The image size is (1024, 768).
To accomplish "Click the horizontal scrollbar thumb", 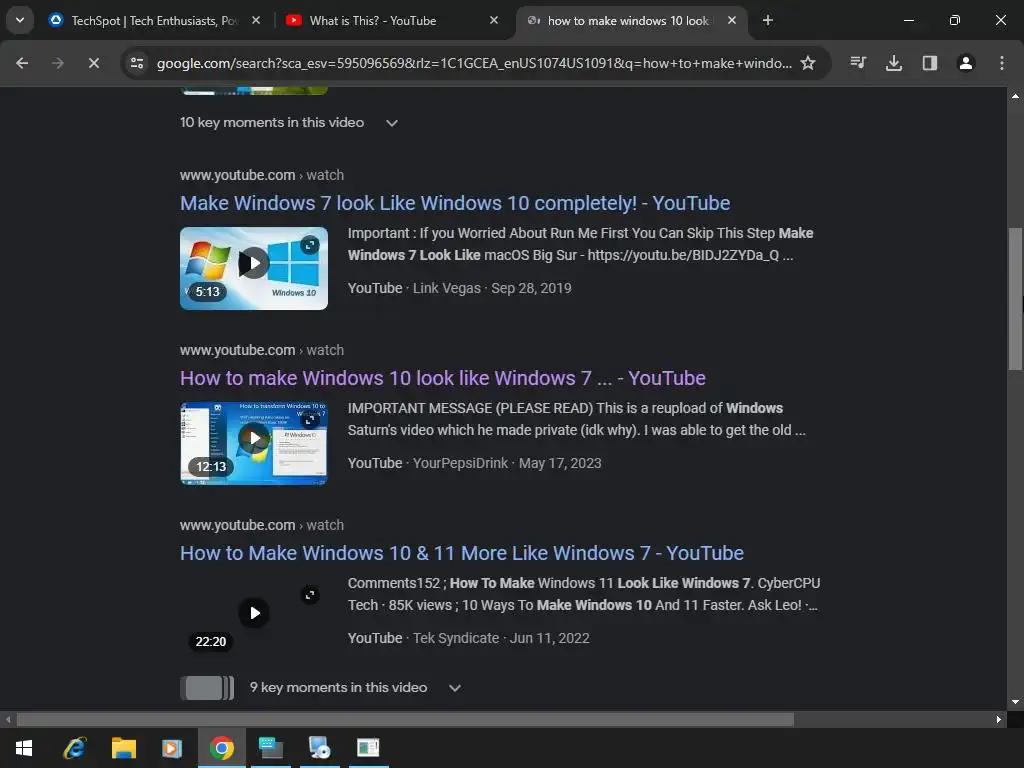I will point(405,720).
